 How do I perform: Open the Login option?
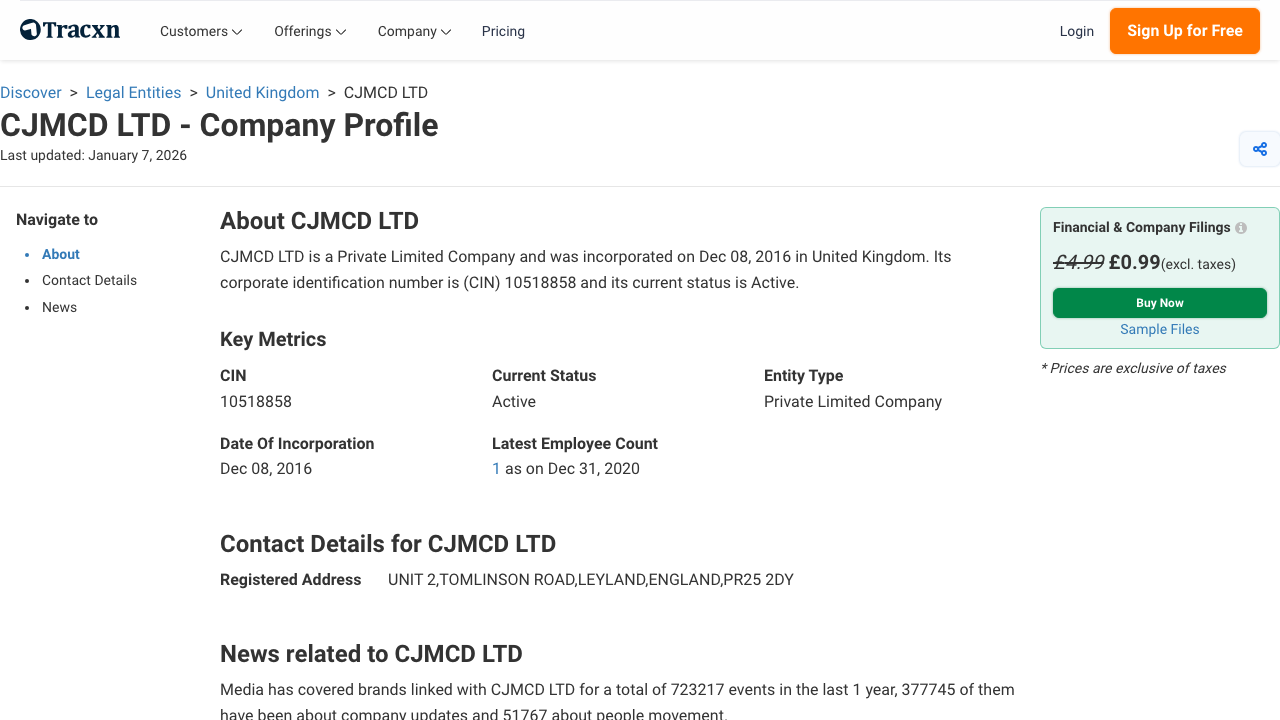point(1077,31)
